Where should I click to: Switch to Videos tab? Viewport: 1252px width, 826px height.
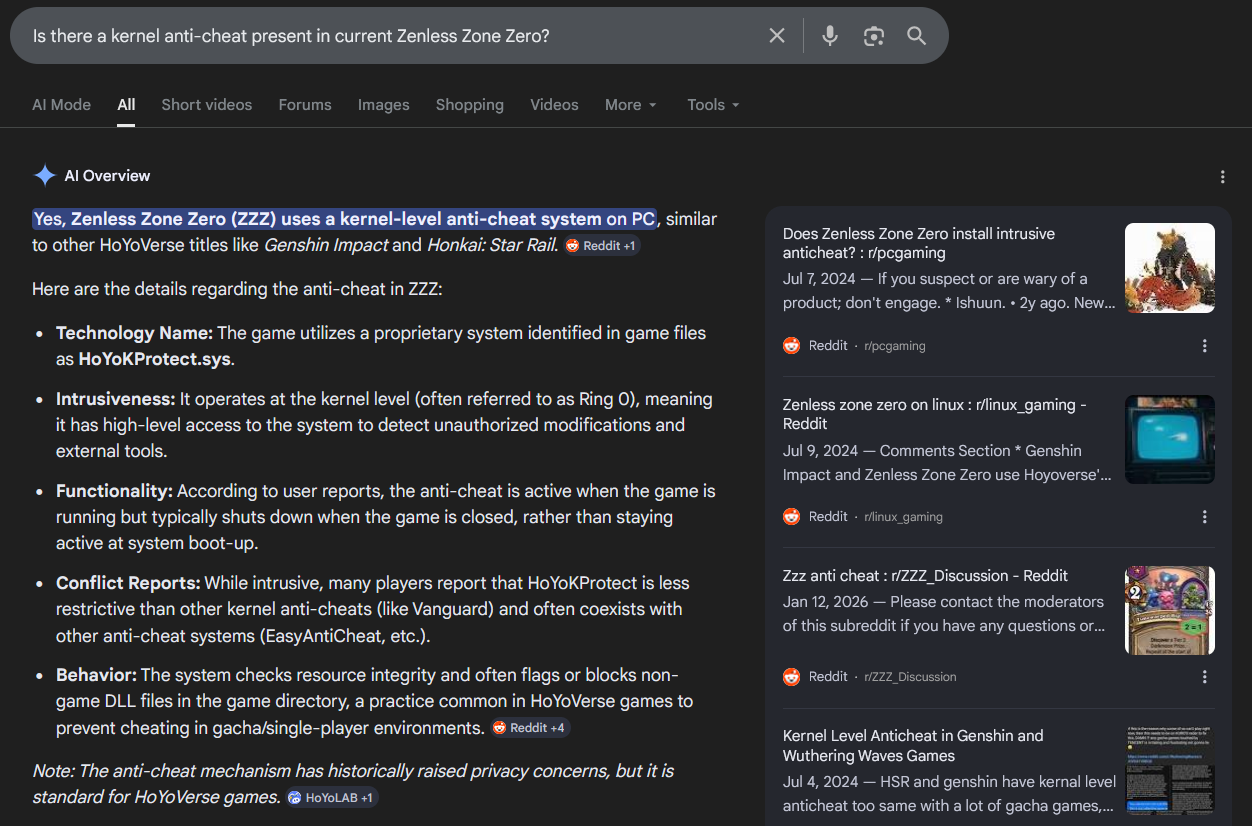(554, 104)
